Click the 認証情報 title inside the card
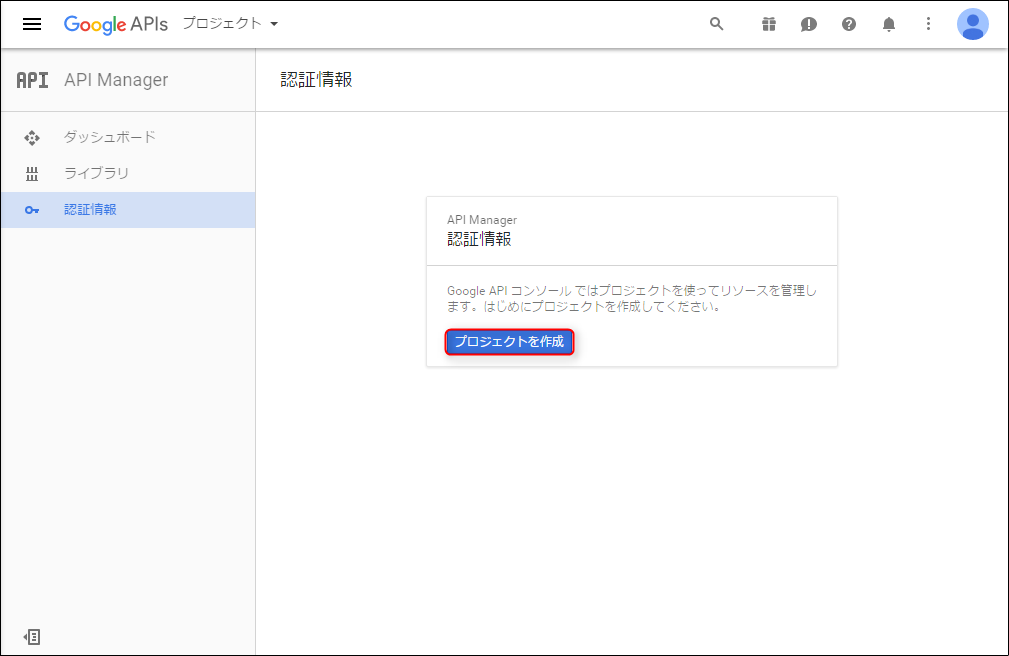Viewport: 1009px width, 656px height. pos(479,239)
